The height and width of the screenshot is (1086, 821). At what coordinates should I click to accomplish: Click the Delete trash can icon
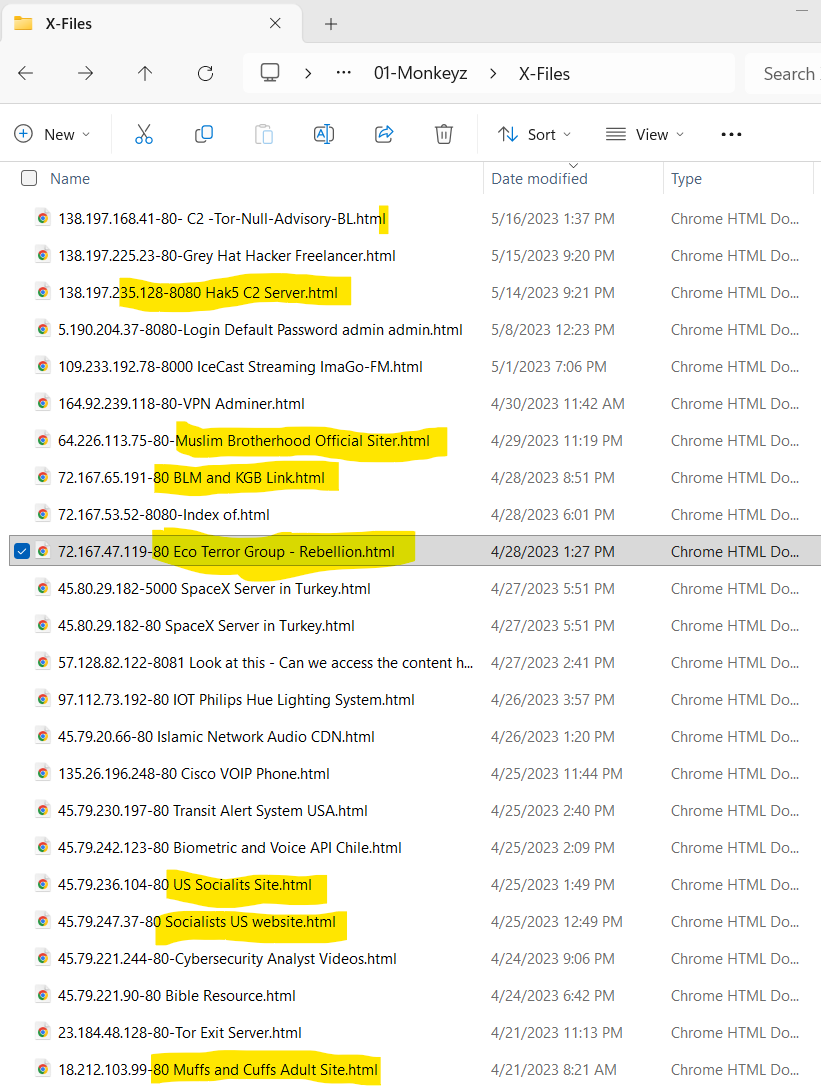tap(444, 134)
